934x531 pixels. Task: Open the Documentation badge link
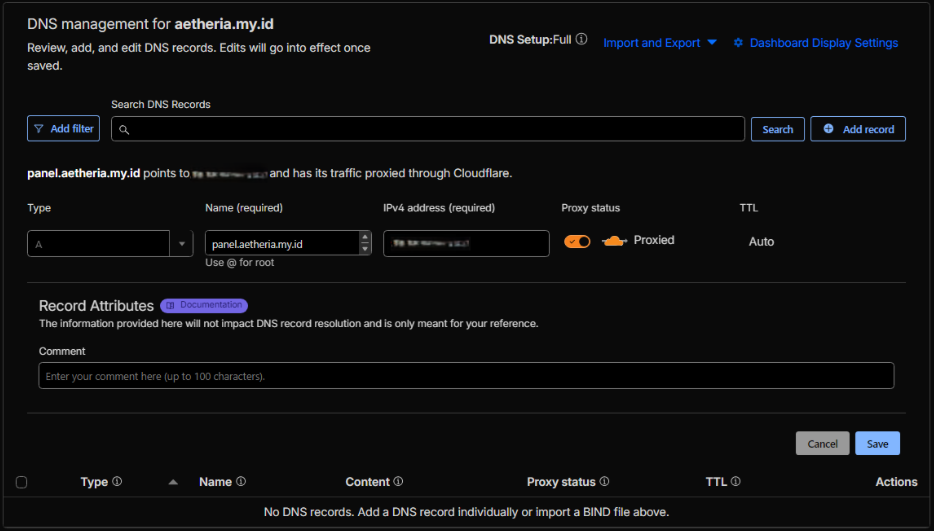tap(204, 306)
